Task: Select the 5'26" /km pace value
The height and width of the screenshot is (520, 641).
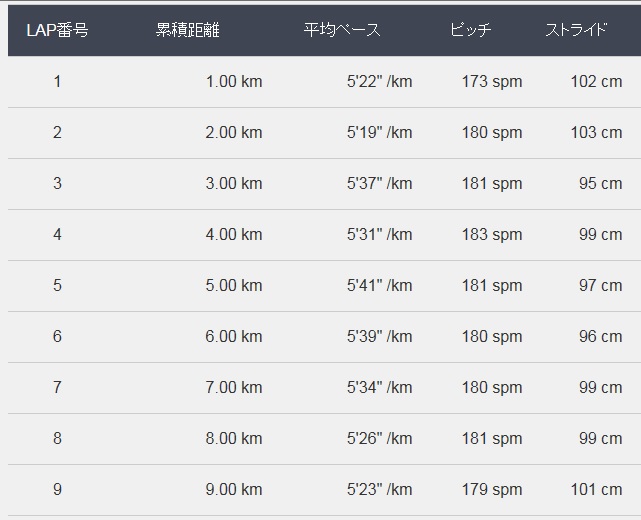Action: (379, 438)
